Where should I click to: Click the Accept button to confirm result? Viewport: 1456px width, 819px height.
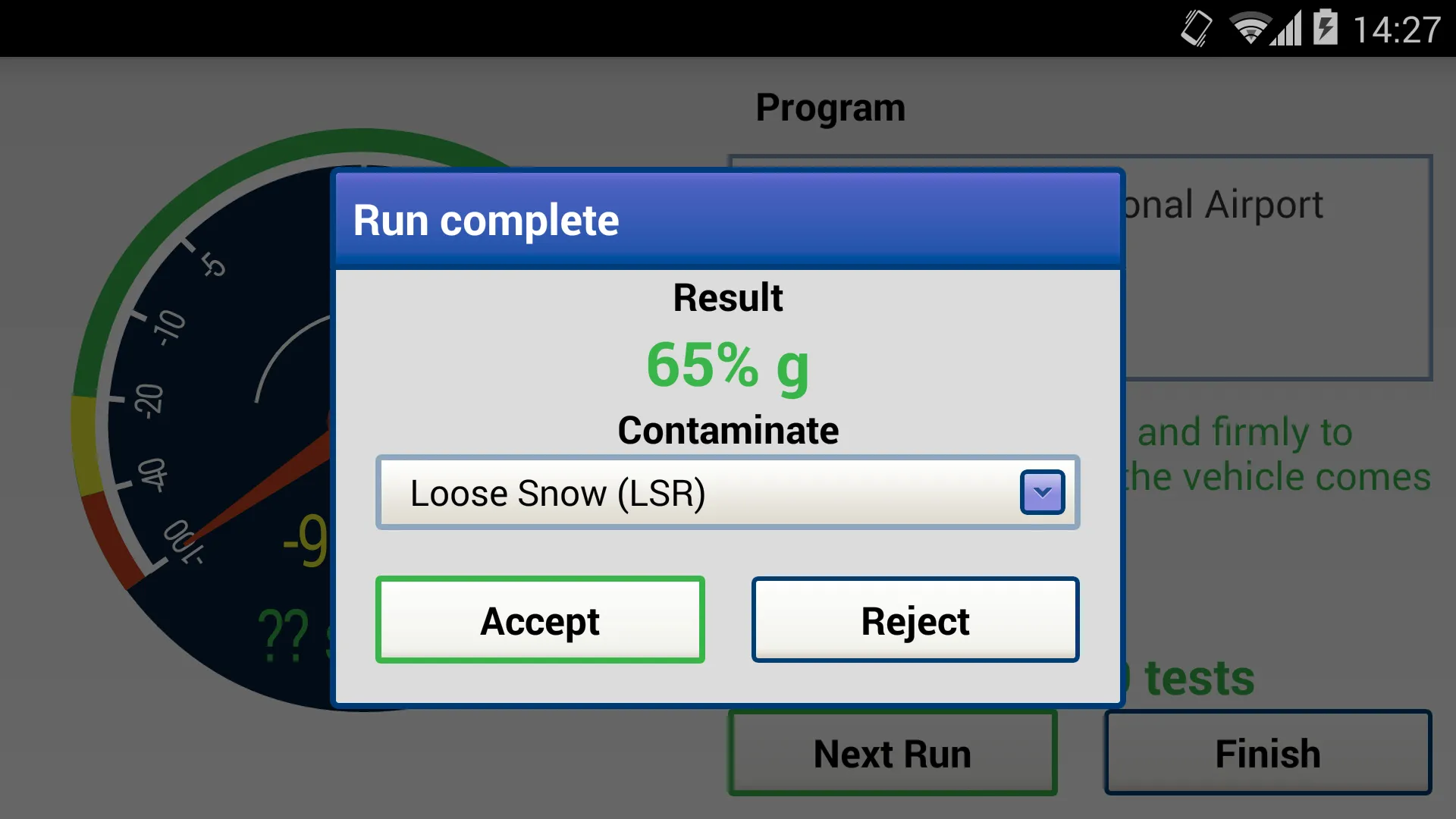[540, 620]
